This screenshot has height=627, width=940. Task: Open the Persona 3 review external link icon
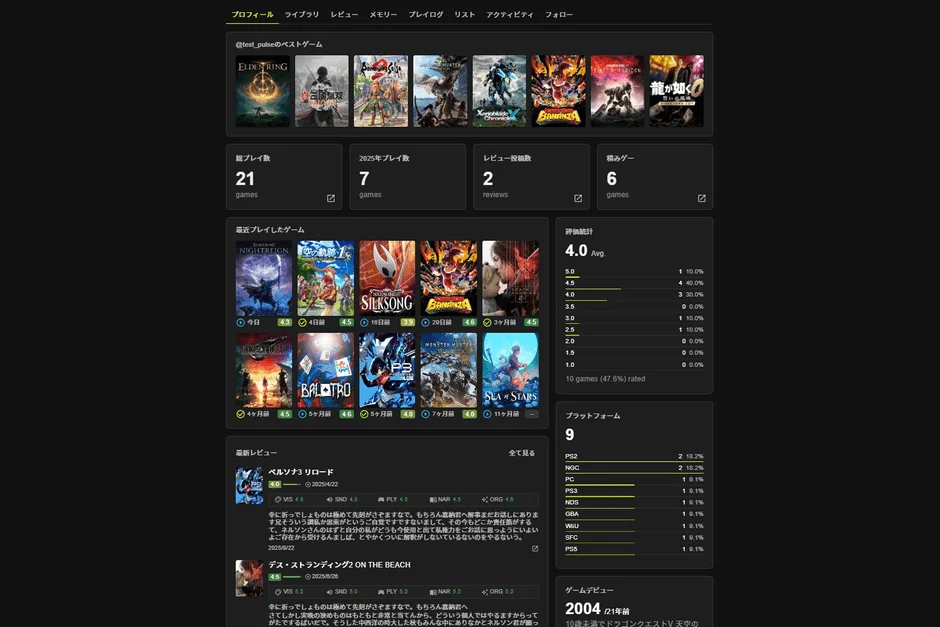click(534, 548)
